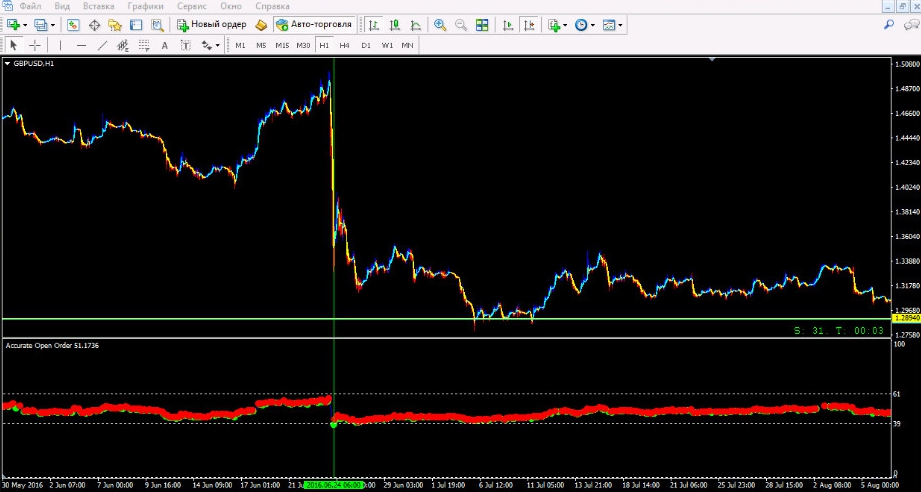921x492 pixels.
Task: Open the Navigator panel star icon
Action: tap(115, 24)
